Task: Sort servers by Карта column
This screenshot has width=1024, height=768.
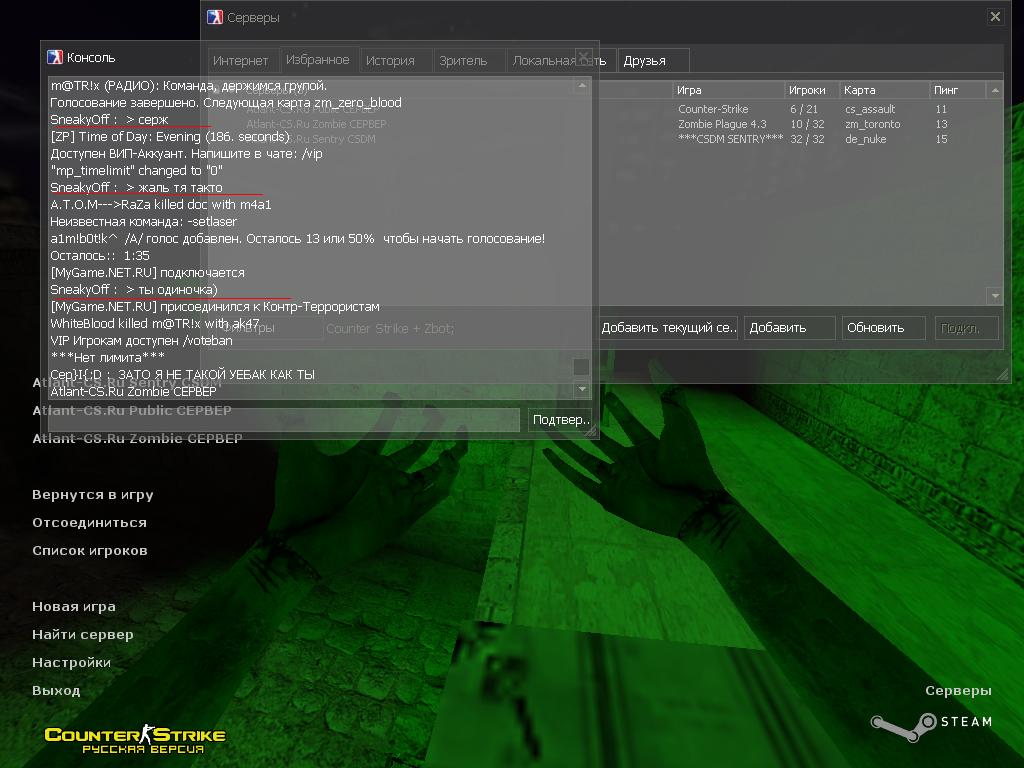Action: click(884, 90)
